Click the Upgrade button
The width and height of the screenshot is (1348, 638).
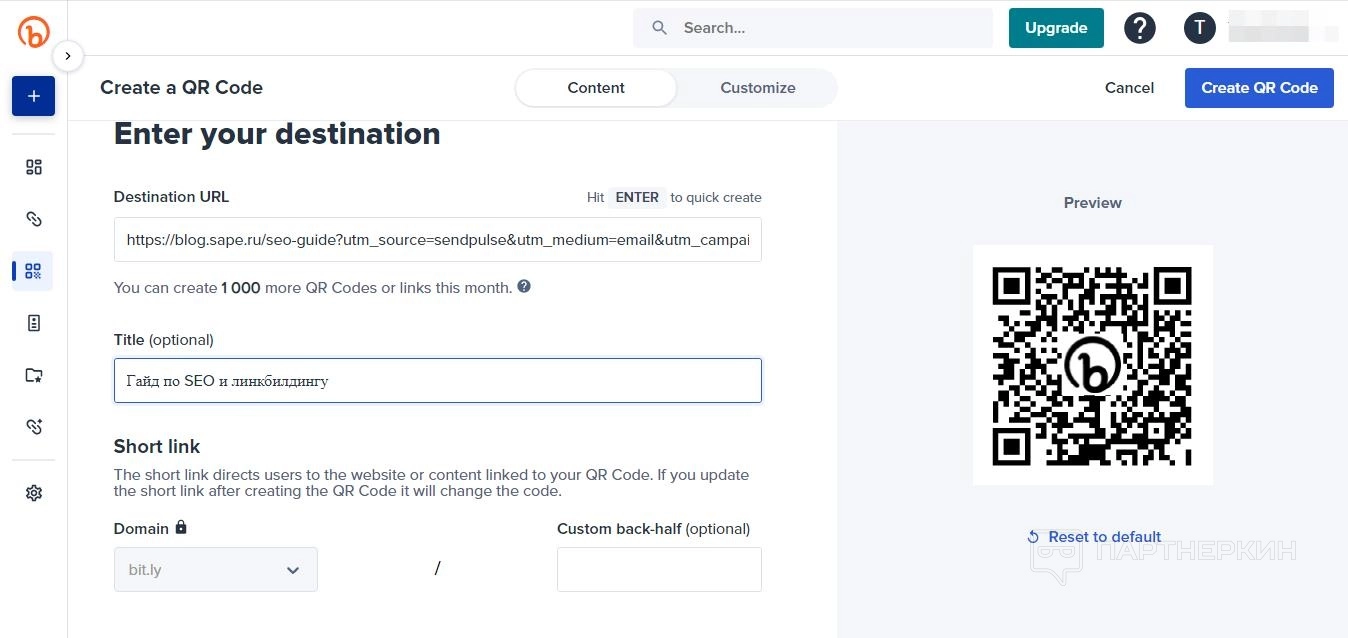coord(1056,28)
